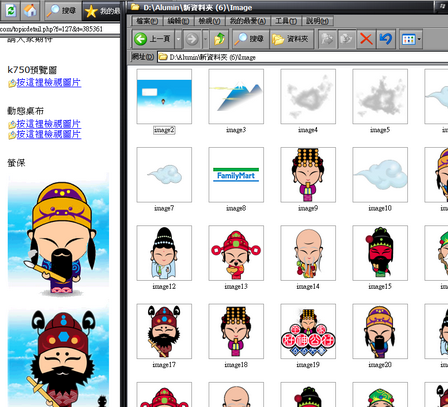Click the browser Home icon
Viewport: 448px width, 407px height.
point(30,10)
